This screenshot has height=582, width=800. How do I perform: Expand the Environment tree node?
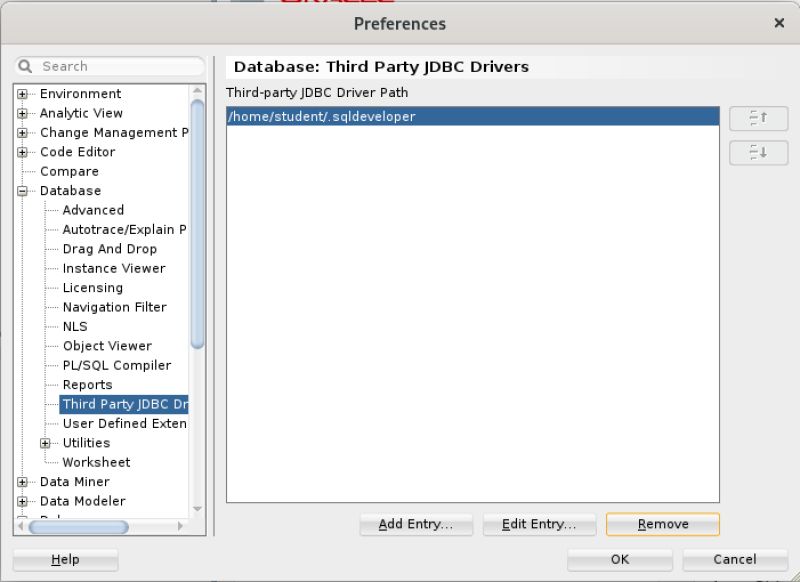21,93
